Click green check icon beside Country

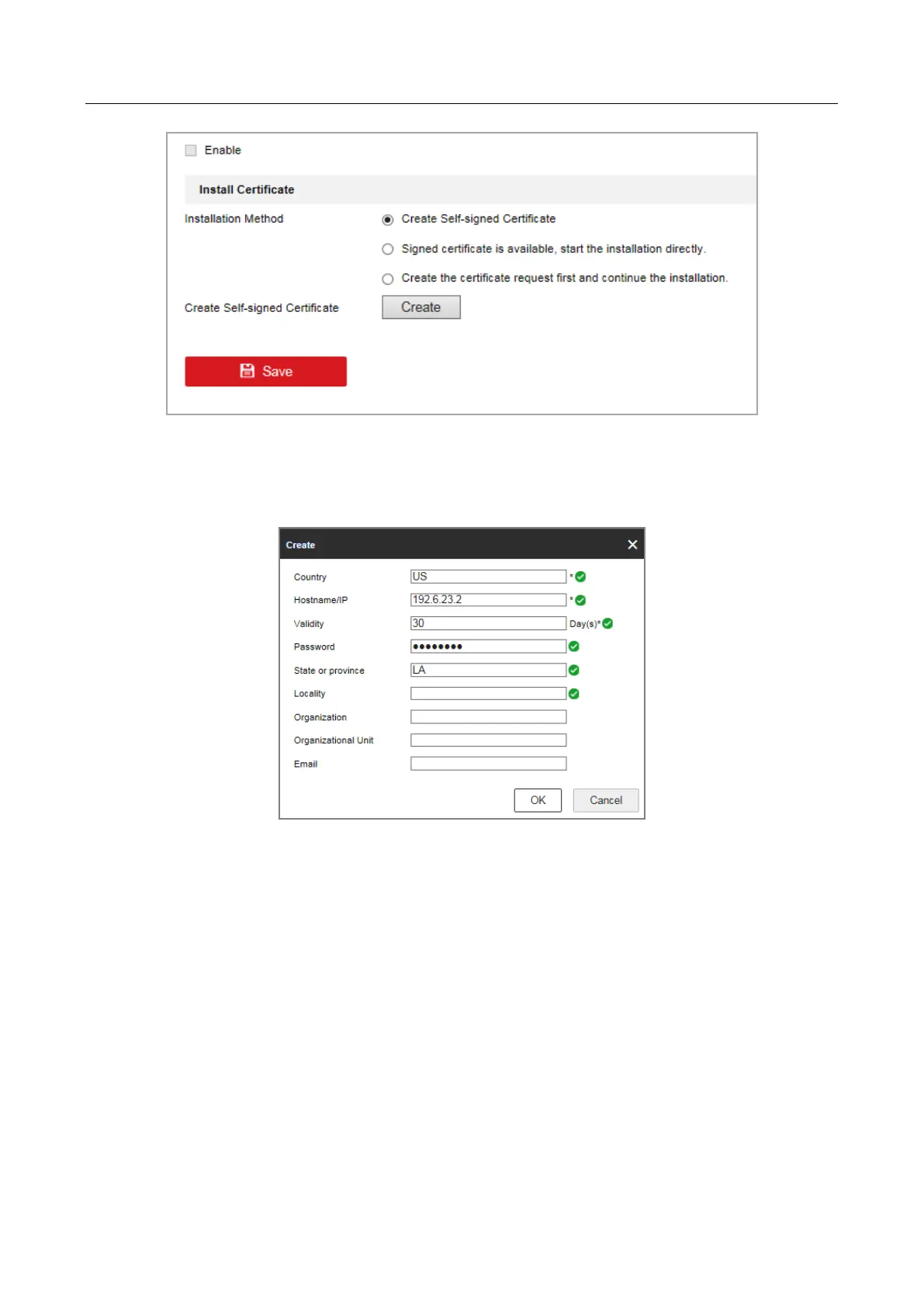[580, 577]
